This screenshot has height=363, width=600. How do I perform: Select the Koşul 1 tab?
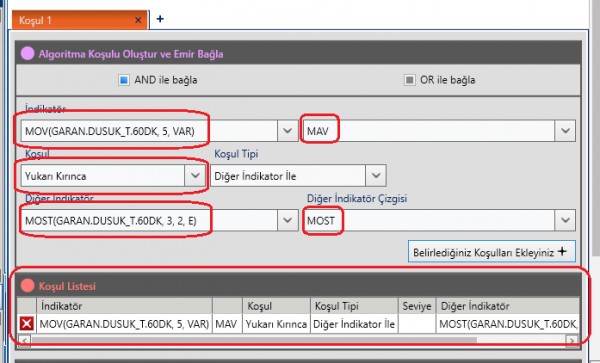coord(80,20)
